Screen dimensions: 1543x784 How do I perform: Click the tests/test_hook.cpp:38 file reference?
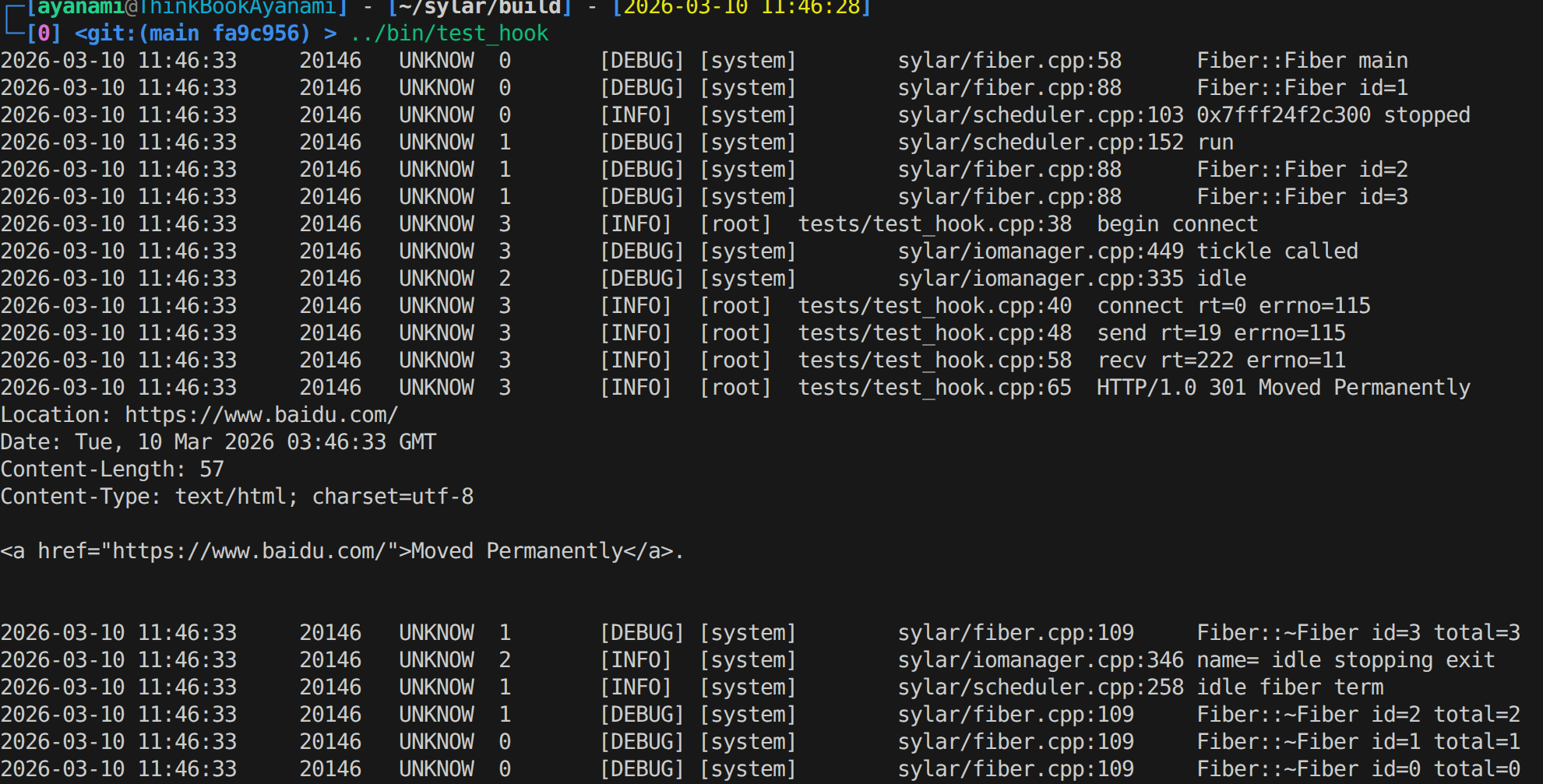point(935,224)
